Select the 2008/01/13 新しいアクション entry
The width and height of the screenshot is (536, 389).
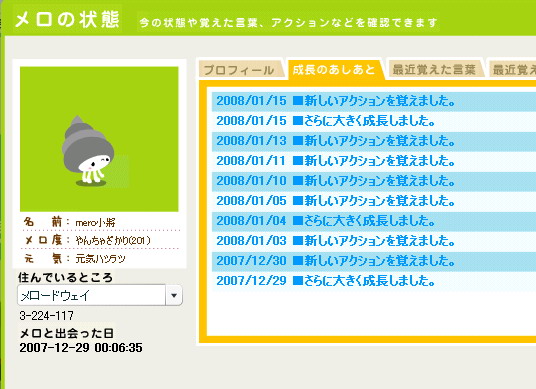click(374, 141)
